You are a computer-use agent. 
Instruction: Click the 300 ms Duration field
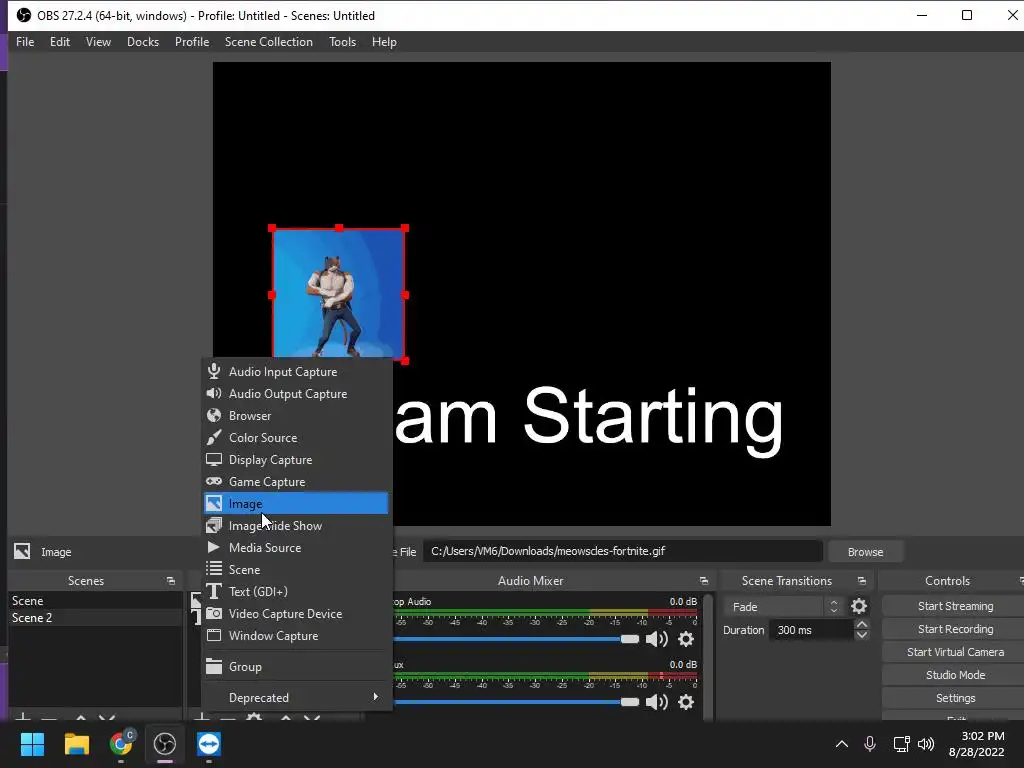810,630
